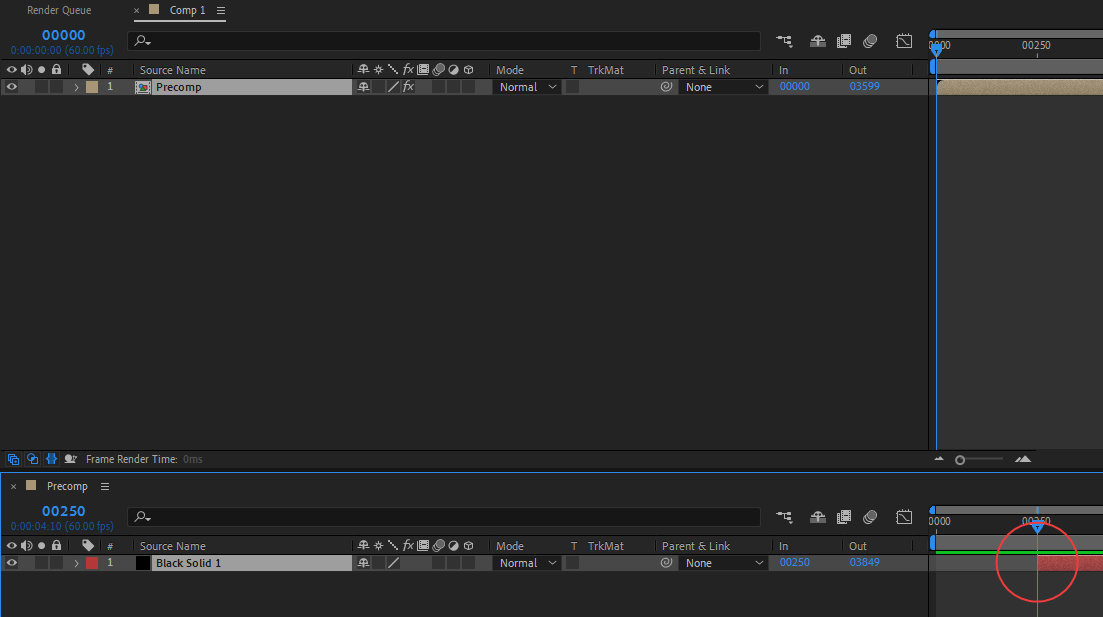Toggle the Shy layers switch for Comp 1
Screen dimensions: 1103x617
(817, 41)
